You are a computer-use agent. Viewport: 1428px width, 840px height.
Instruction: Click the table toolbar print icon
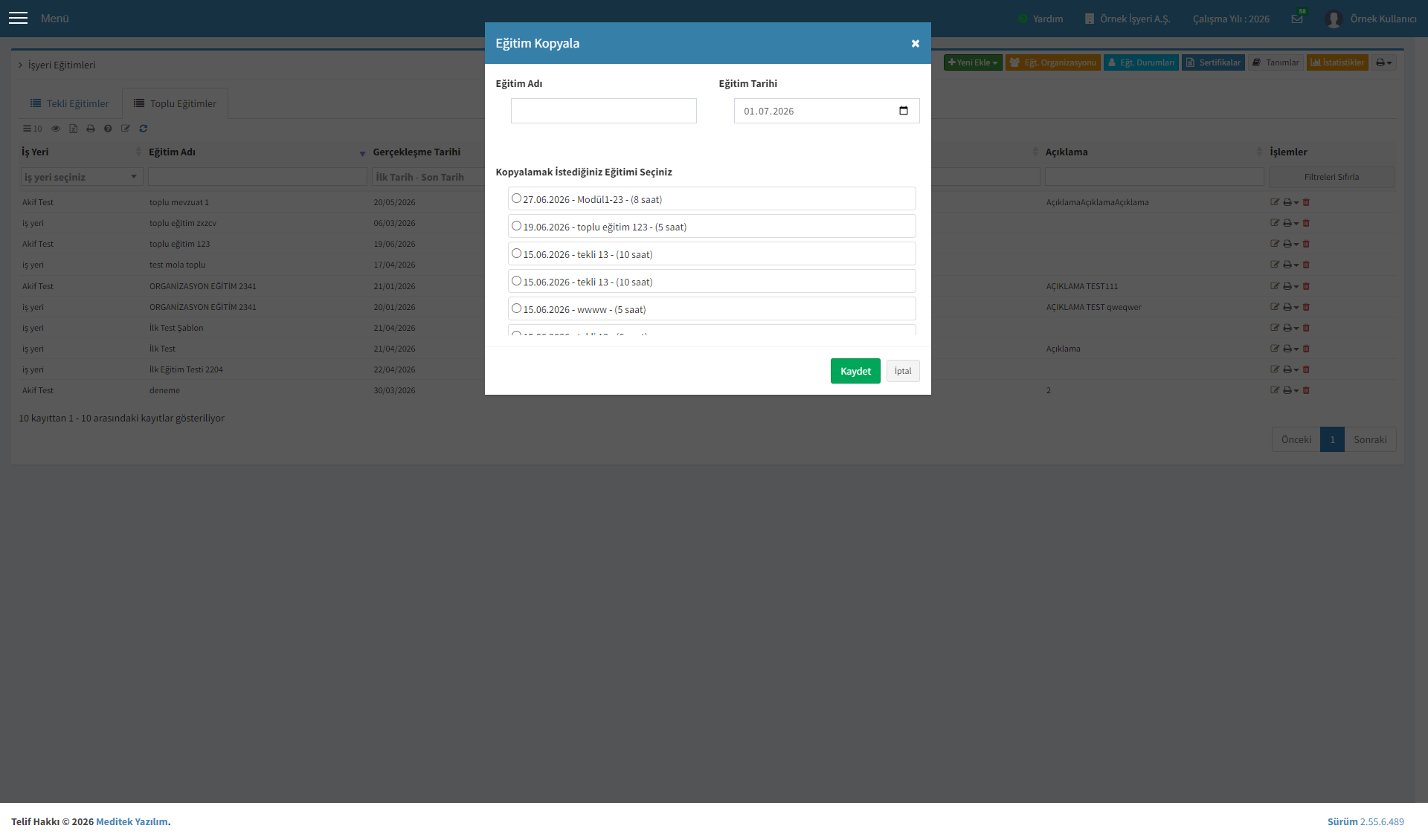point(91,129)
